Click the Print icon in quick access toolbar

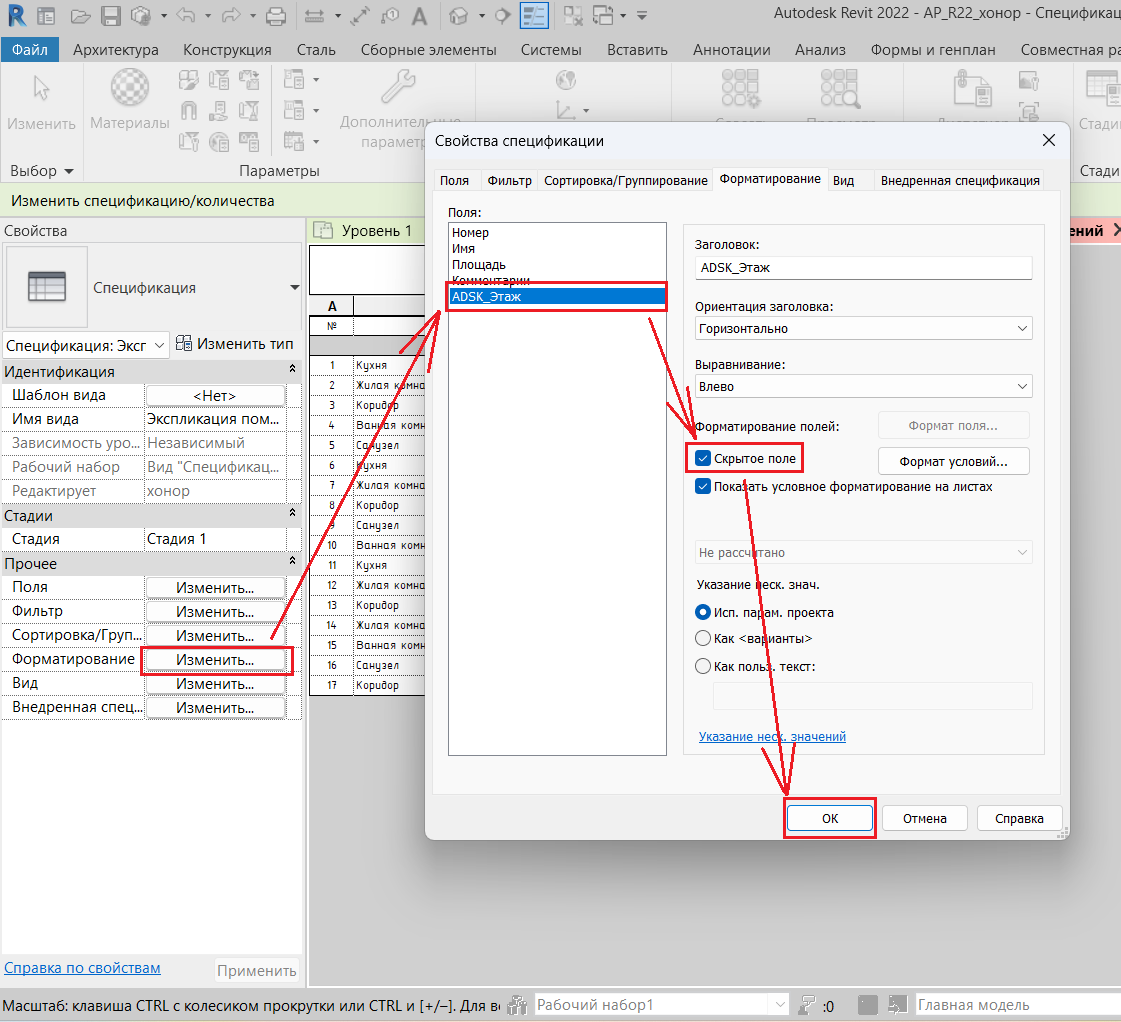click(x=277, y=16)
